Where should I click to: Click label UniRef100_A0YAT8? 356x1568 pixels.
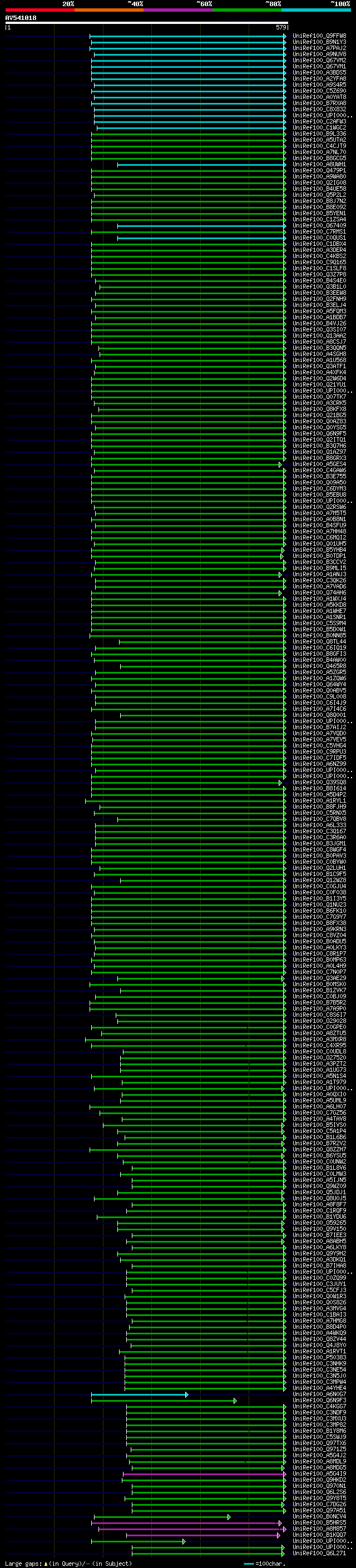coord(319,97)
